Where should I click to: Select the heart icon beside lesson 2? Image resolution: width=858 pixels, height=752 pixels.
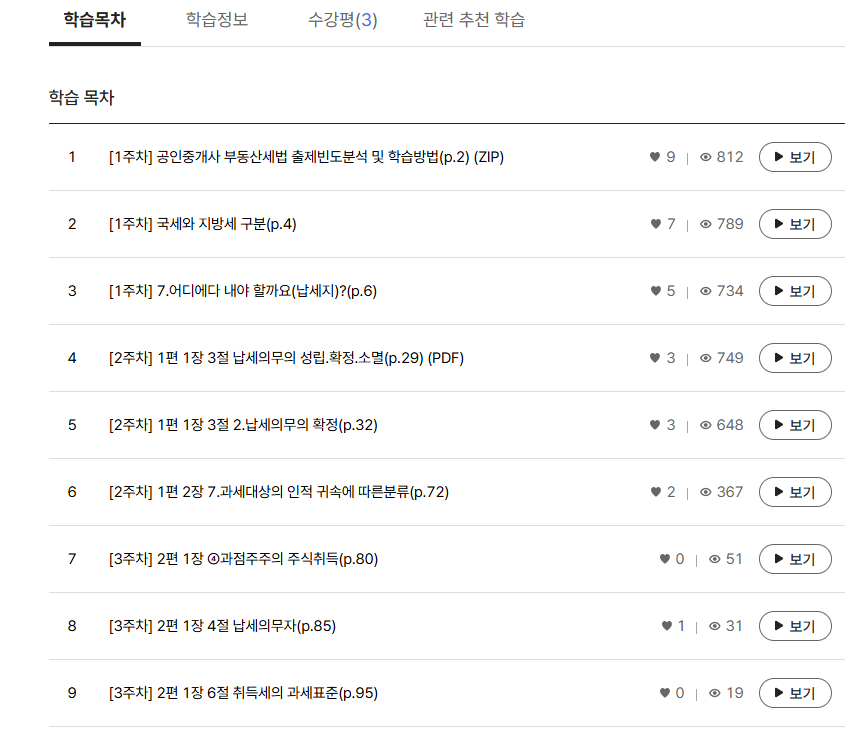pyautogui.click(x=655, y=223)
